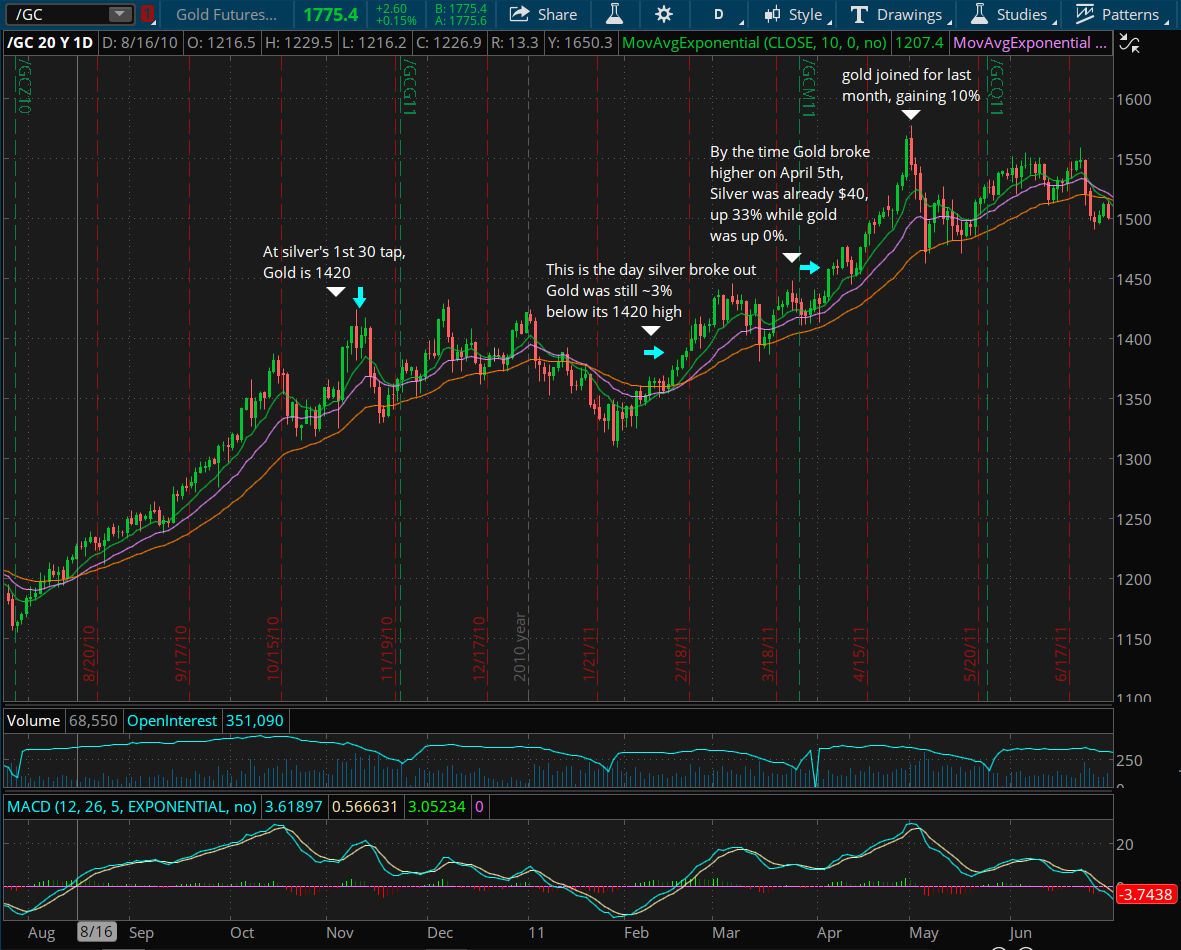Click the D: 8/16/10 date readout
The height and width of the screenshot is (950, 1181).
click(139, 43)
